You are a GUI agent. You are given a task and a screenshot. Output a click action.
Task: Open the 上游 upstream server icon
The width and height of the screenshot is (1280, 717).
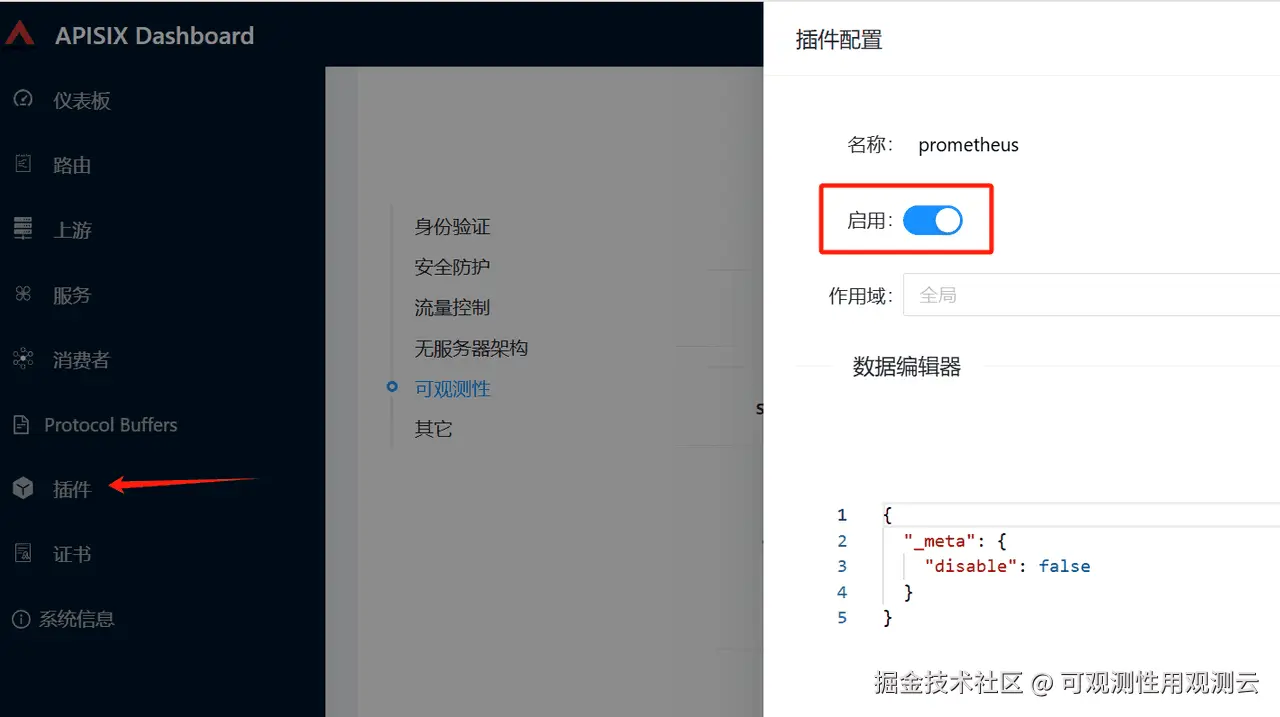(22, 229)
